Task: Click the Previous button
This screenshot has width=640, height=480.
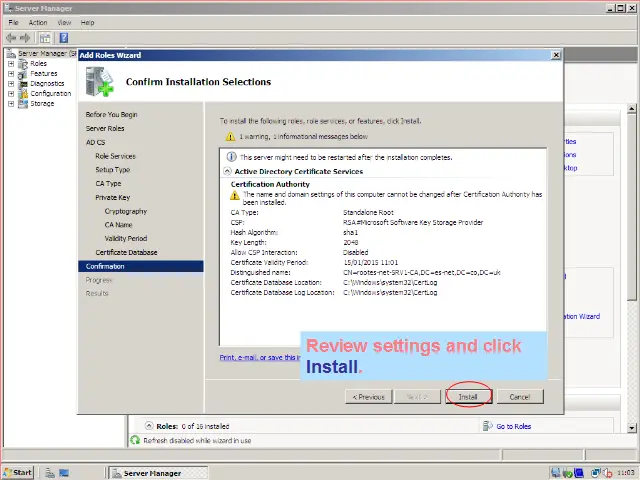Action: coord(369,397)
